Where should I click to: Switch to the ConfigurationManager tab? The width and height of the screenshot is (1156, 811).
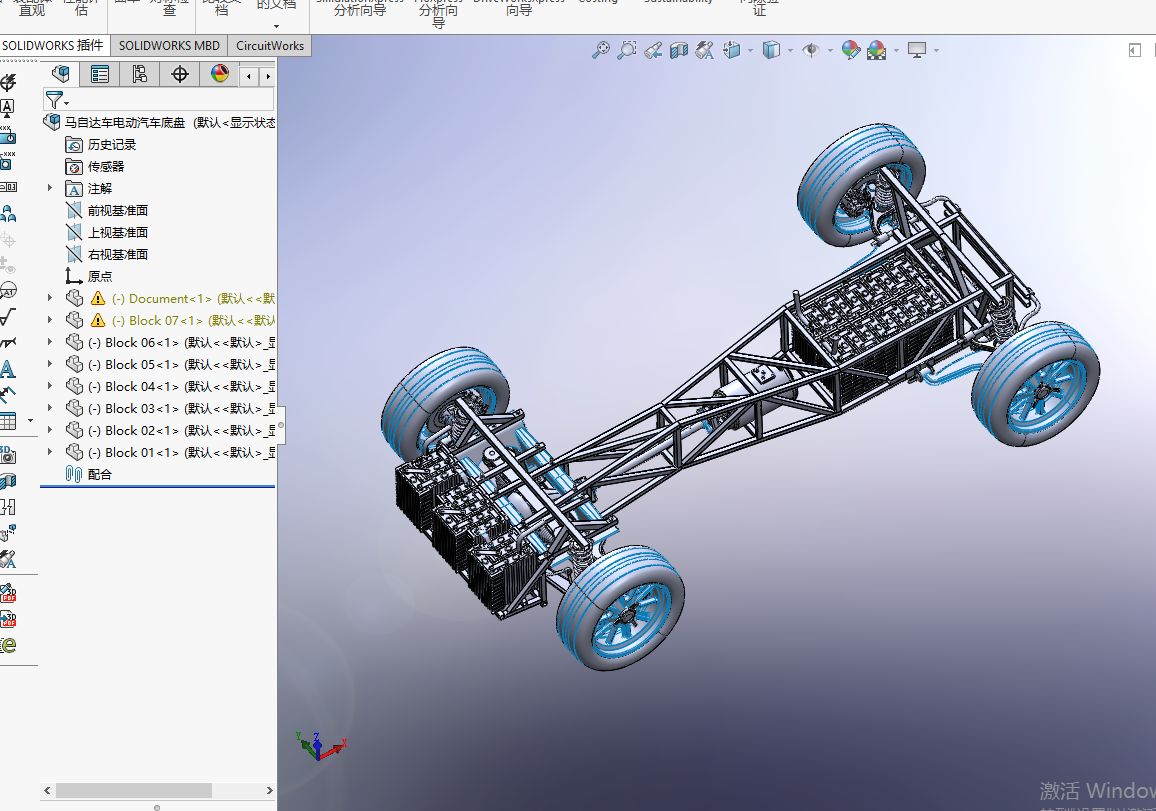139,74
